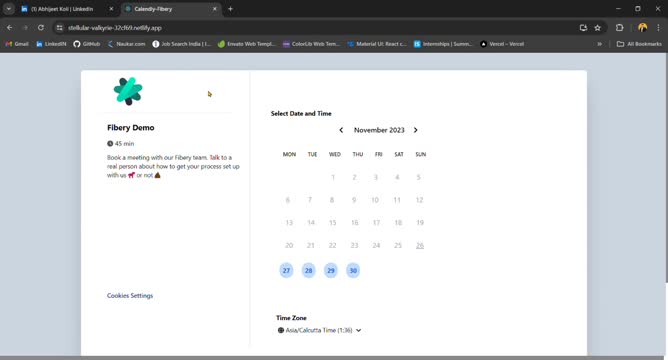The image size is (668, 360).
Task: Open the Gmail bookmark
Action: pos(17,44)
